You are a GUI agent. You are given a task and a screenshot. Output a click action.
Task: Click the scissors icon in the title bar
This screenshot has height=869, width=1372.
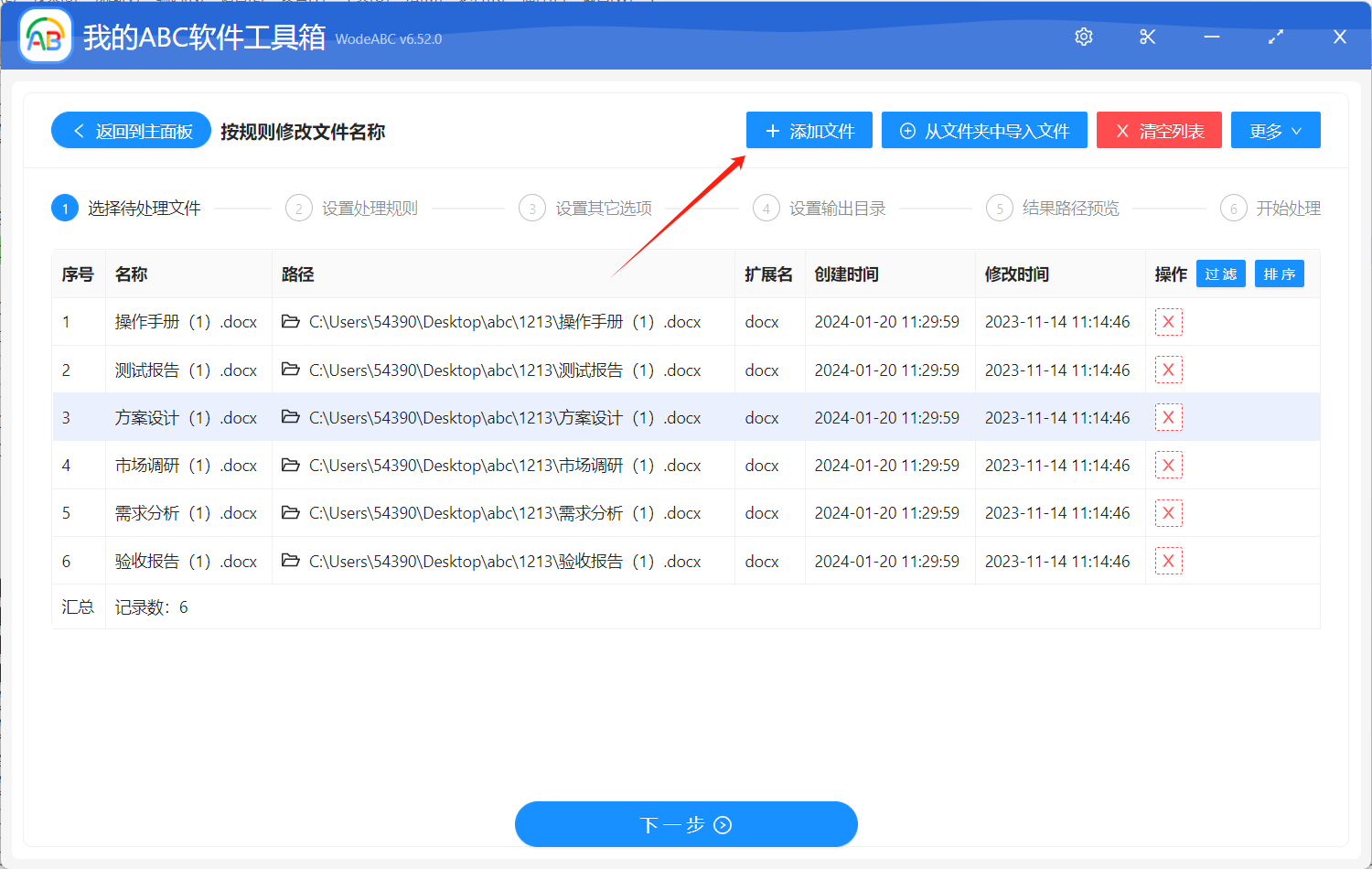(x=1147, y=37)
